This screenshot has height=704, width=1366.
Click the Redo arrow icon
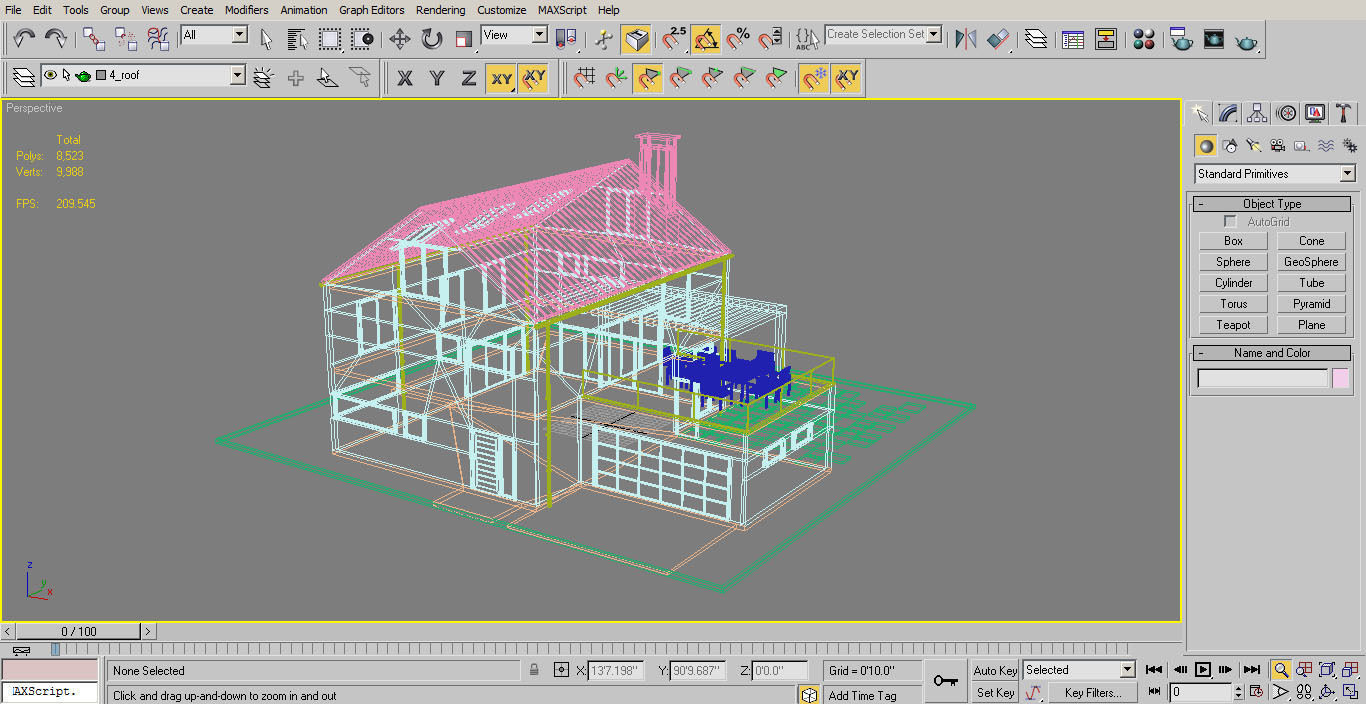(56, 39)
